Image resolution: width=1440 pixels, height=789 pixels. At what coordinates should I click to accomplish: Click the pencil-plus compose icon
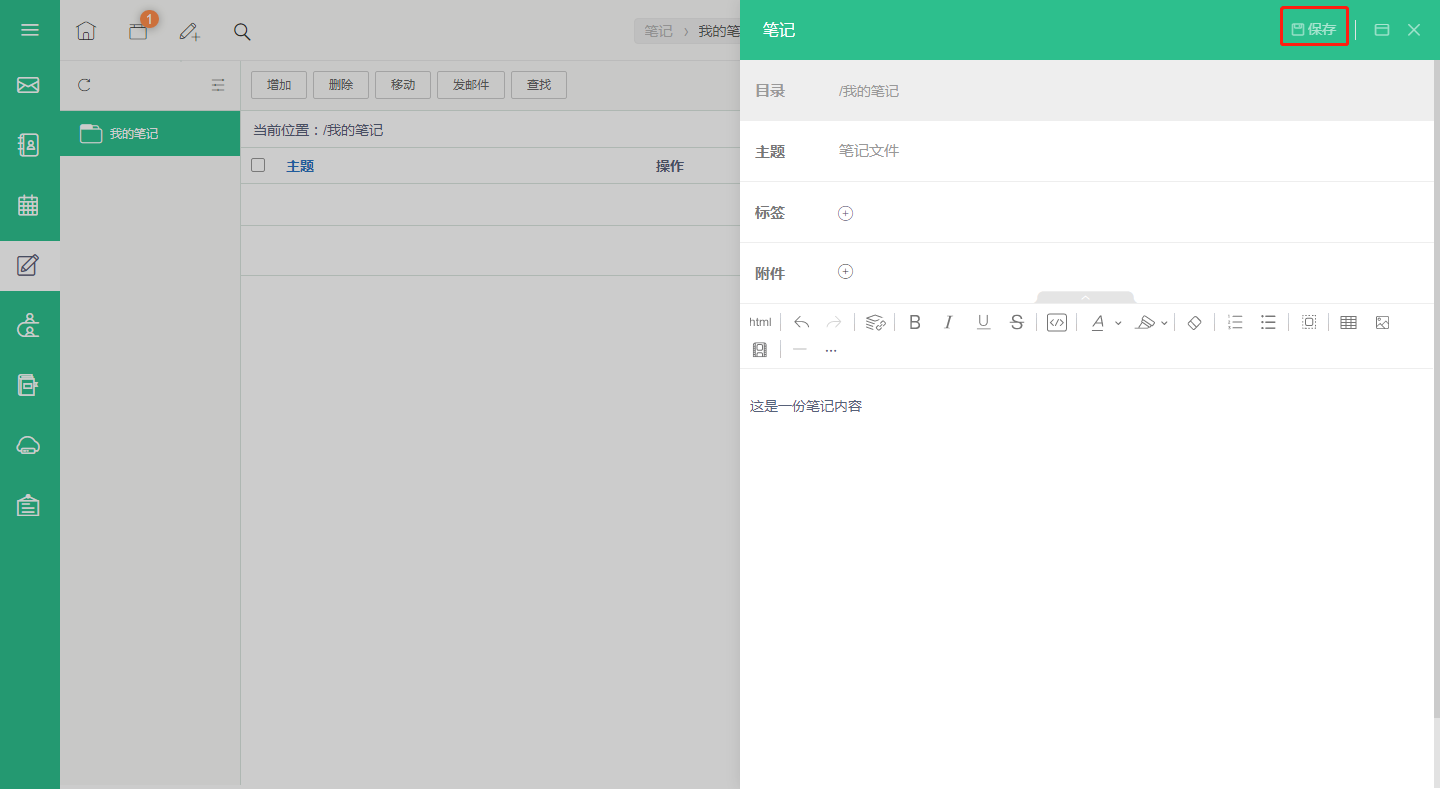coord(189,31)
